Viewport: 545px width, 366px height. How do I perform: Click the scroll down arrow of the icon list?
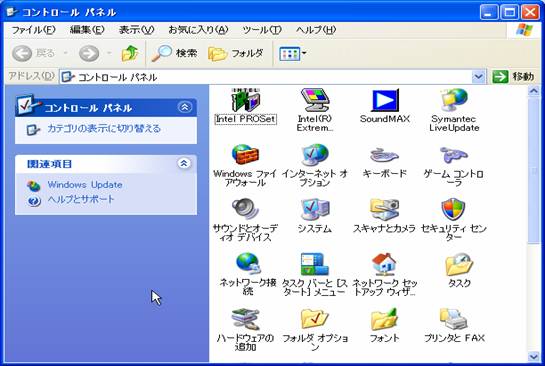534,357
